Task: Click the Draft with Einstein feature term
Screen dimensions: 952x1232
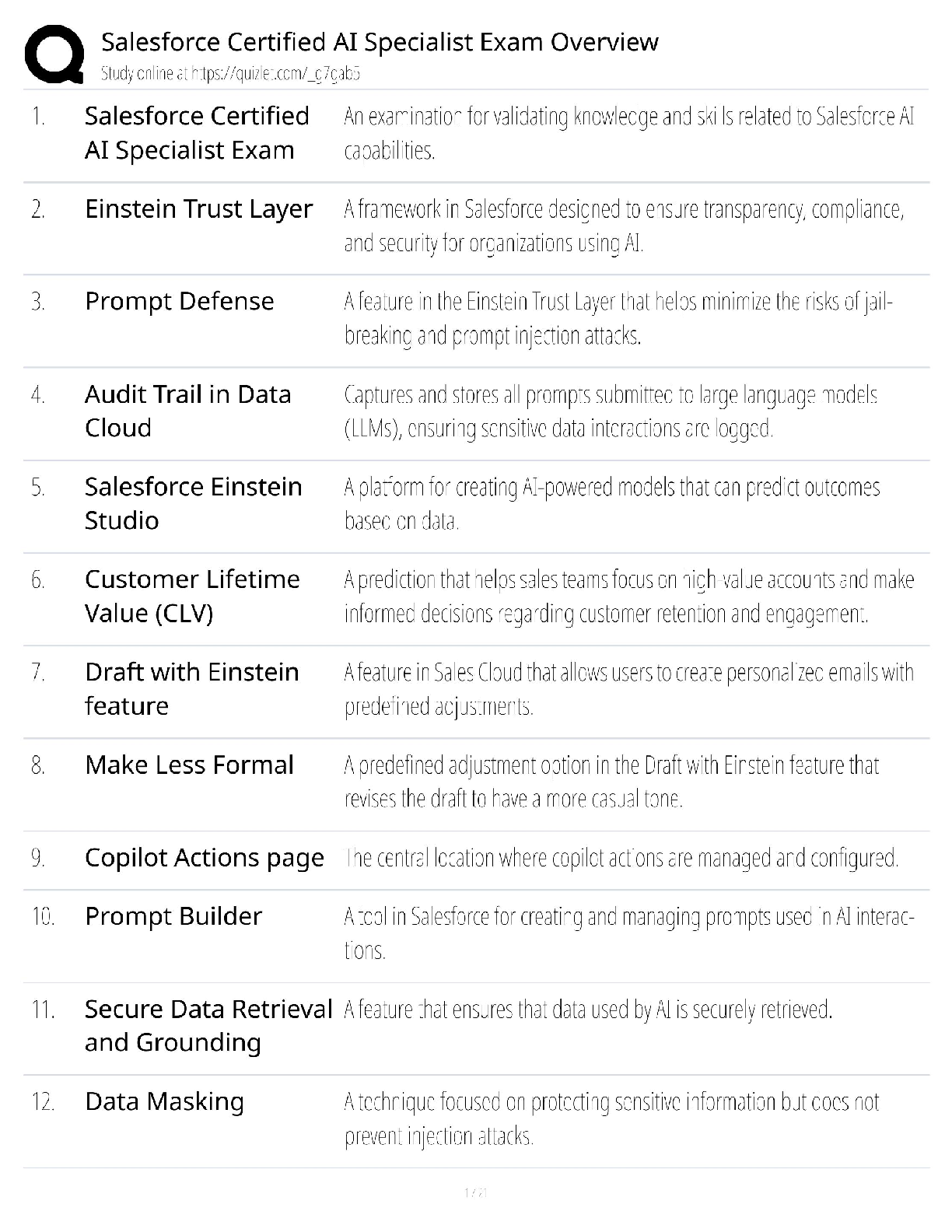Action: pyautogui.click(x=191, y=688)
